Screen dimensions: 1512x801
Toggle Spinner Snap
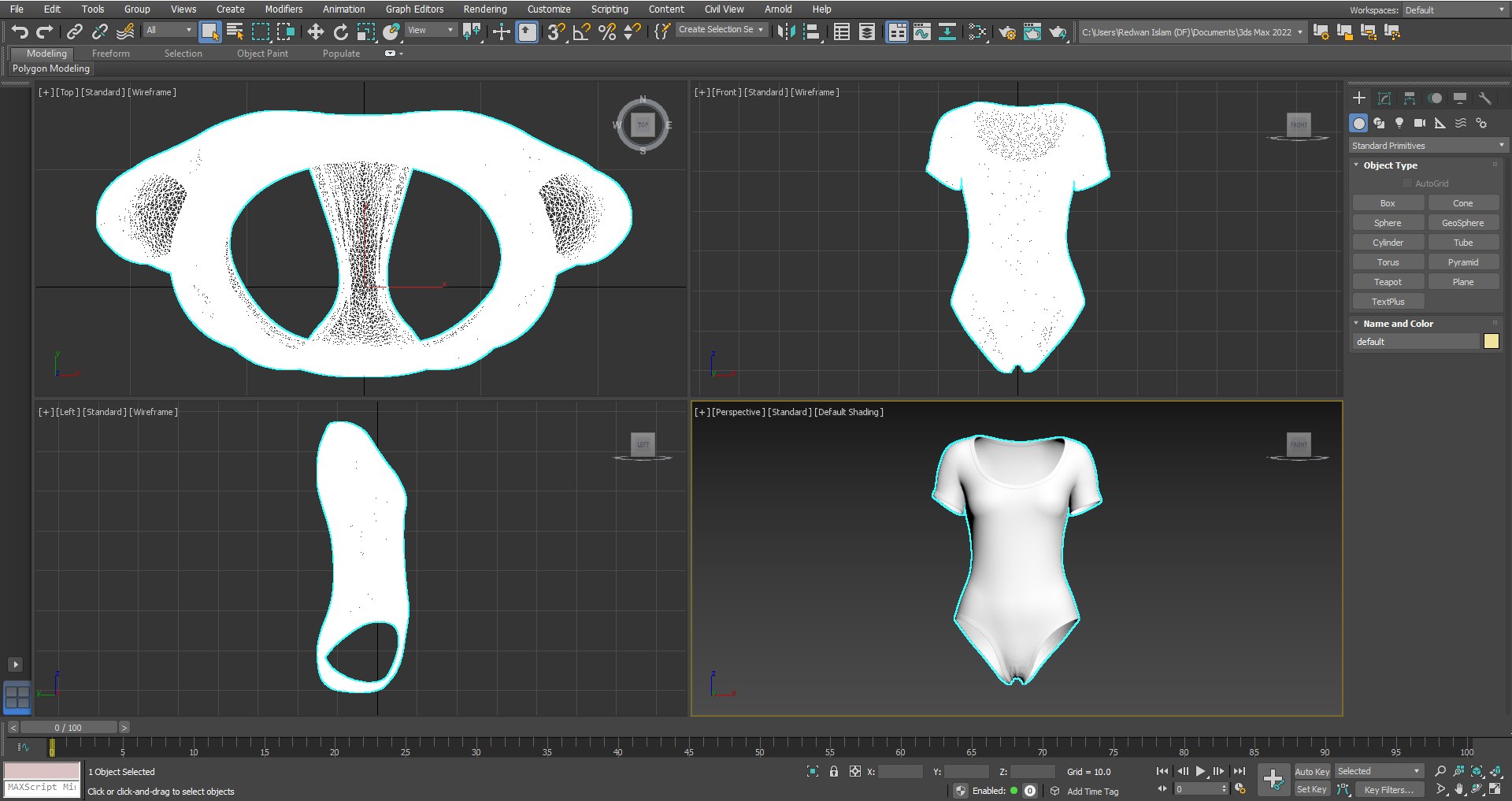pyautogui.click(x=632, y=32)
